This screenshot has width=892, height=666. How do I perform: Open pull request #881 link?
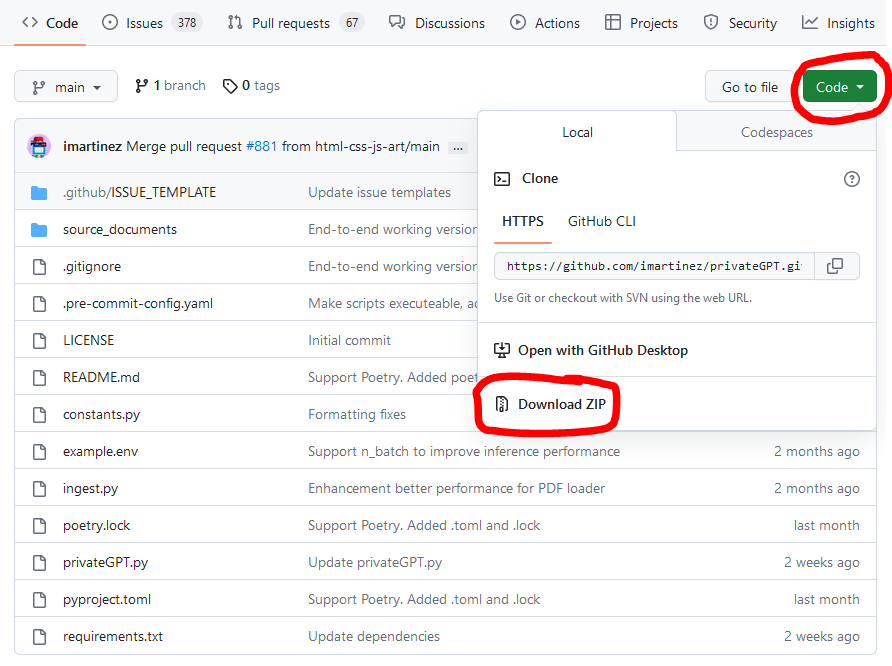262,146
